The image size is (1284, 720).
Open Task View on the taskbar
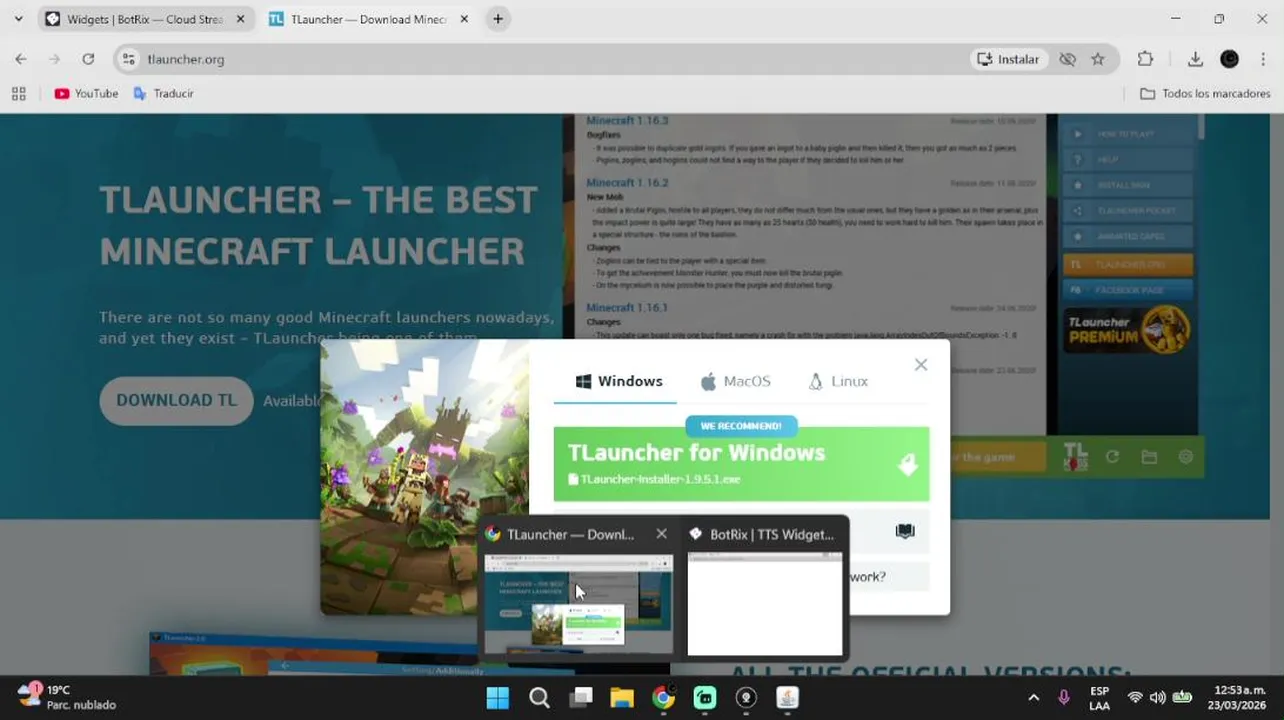[580, 698]
